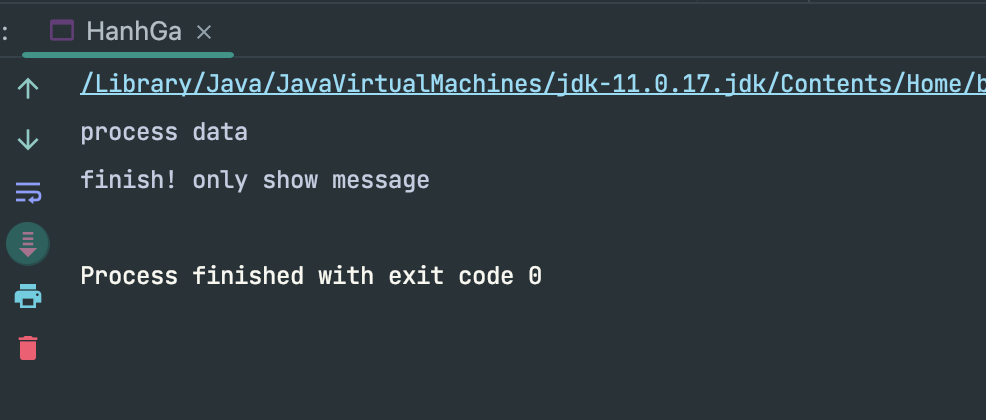
Task: Click empty console area below the output
Action: tap(500, 360)
